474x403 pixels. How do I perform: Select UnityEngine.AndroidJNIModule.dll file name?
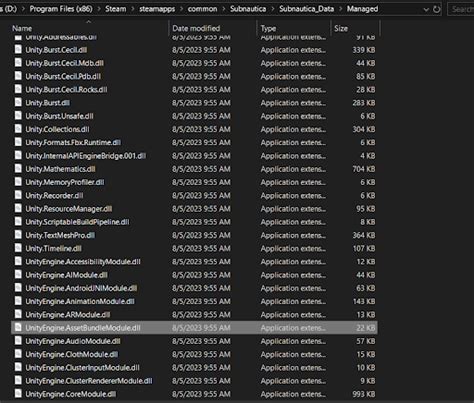81,288
